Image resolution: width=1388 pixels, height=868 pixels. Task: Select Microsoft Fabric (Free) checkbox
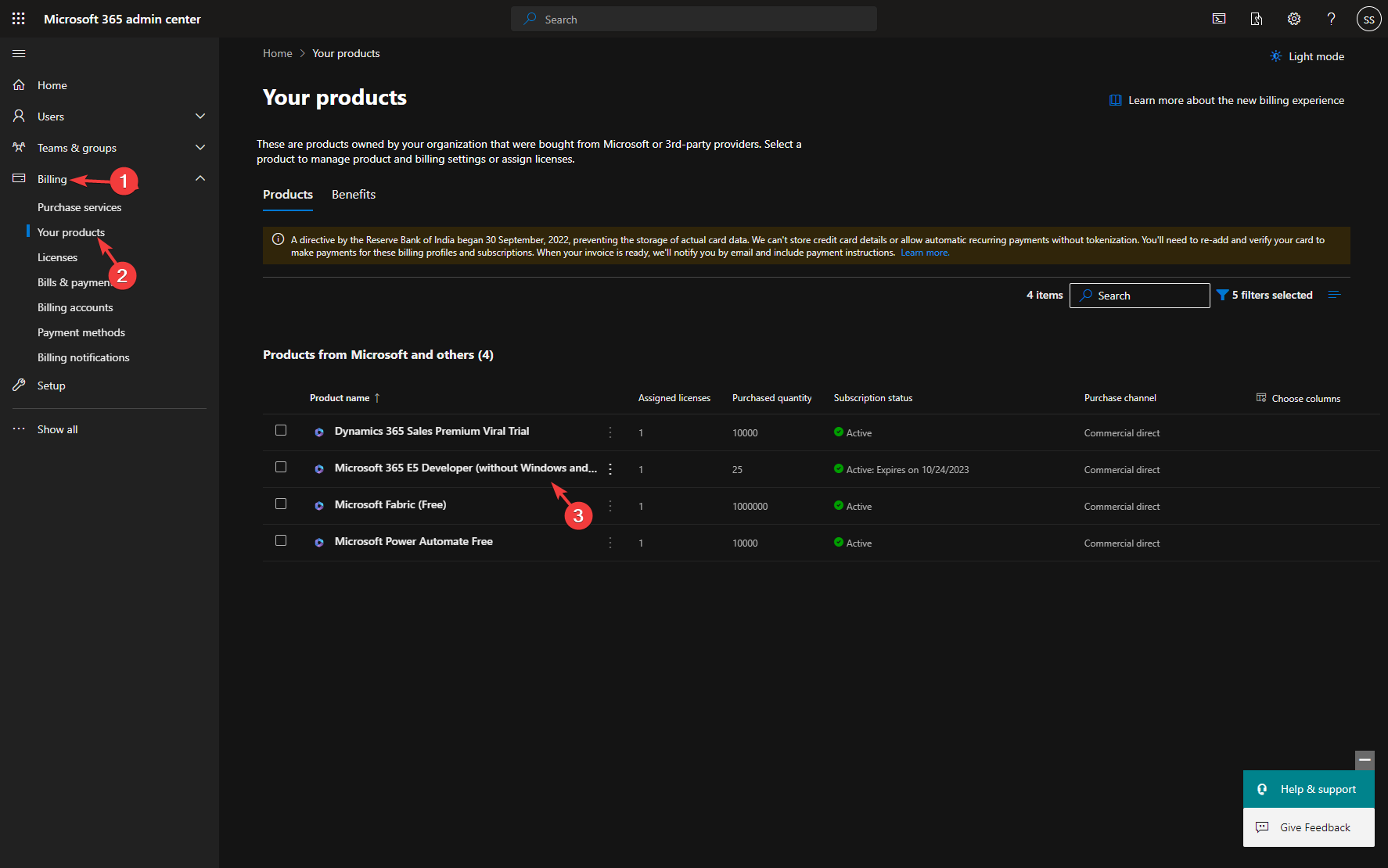(x=281, y=504)
